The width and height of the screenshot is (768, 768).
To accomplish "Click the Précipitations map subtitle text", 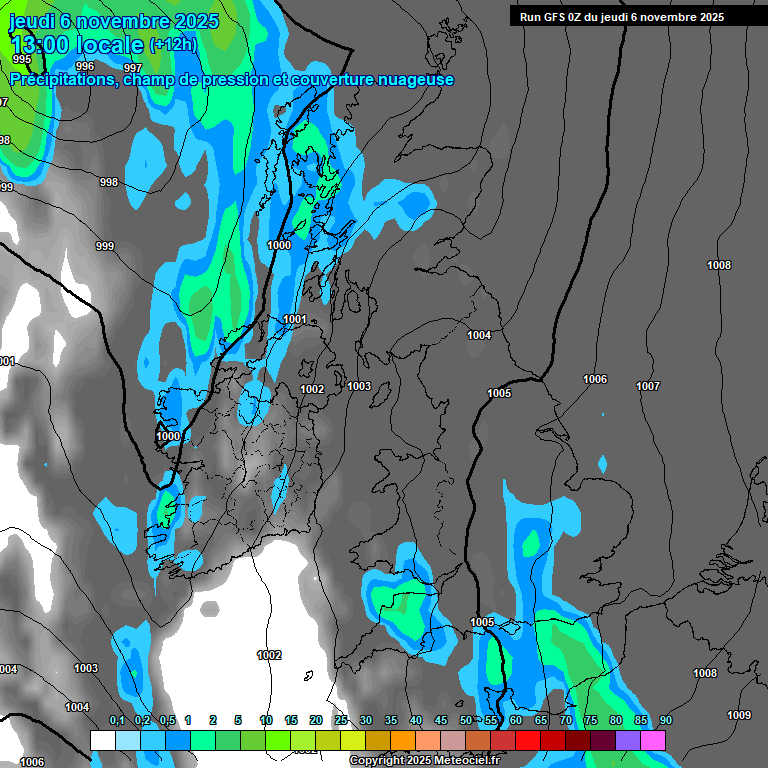I will 232,79.
